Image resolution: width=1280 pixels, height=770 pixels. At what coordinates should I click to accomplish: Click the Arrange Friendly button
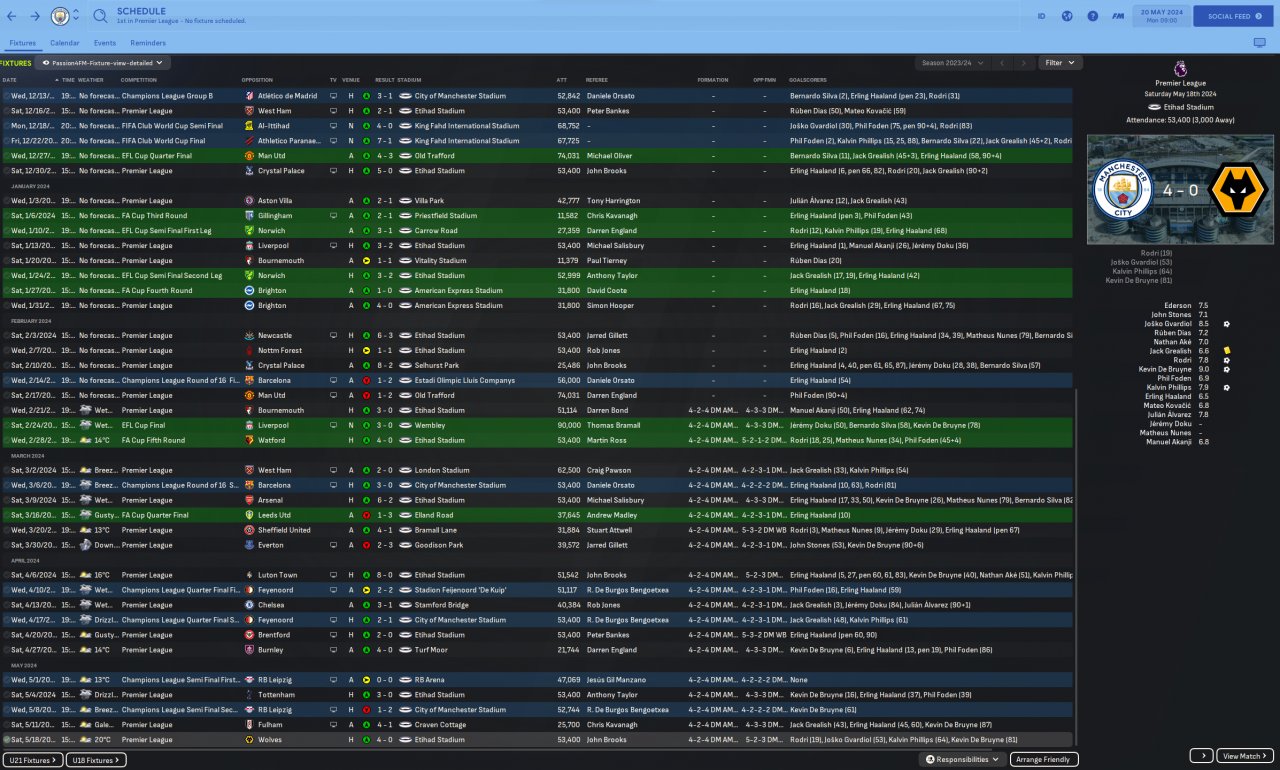pyautogui.click(x=1045, y=760)
